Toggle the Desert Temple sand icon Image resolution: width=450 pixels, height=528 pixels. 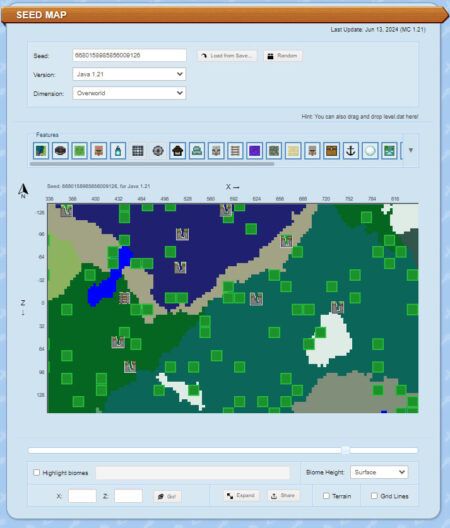point(293,151)
